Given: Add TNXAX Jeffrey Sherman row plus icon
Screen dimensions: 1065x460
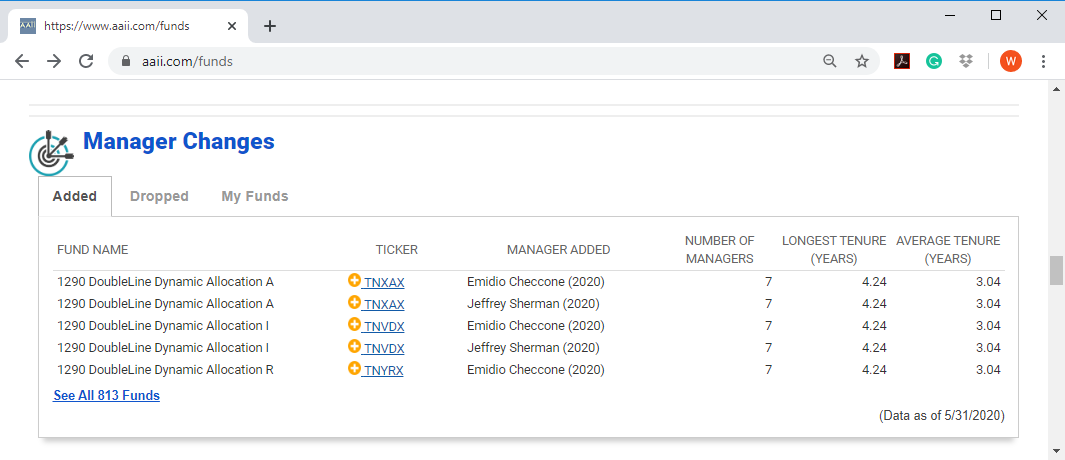Looking at the screenshot, I should (x=354, y=302).
